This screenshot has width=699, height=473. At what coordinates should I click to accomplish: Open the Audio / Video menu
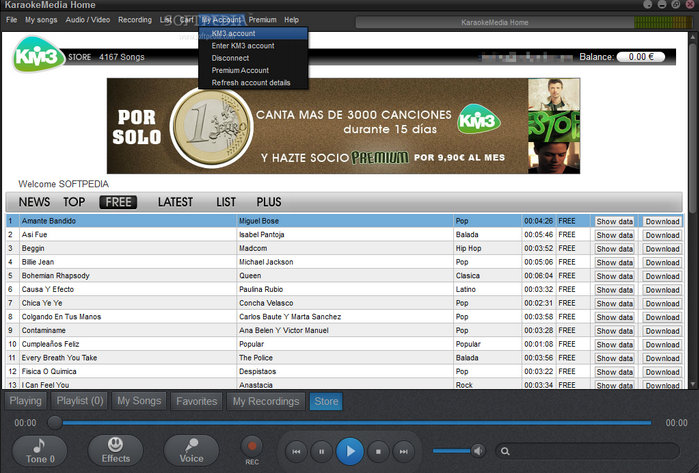tap(88, 20)
